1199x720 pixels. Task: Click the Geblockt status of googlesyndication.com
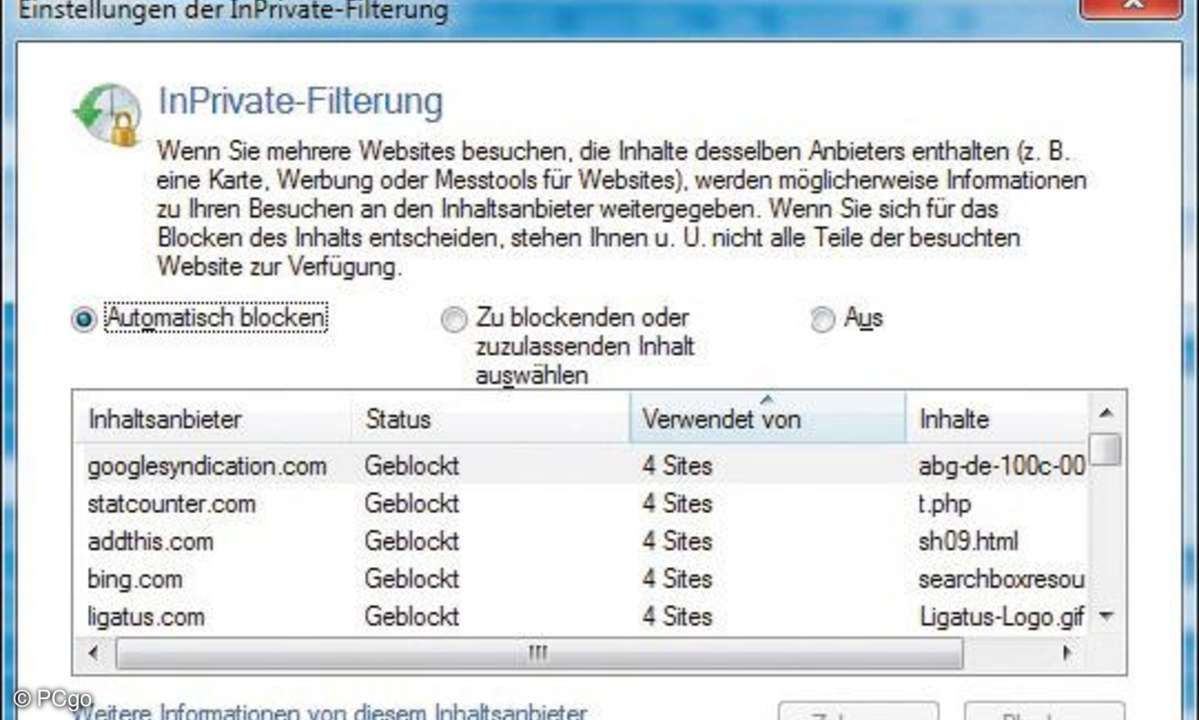pyautogui.click(x=411, y=465)
